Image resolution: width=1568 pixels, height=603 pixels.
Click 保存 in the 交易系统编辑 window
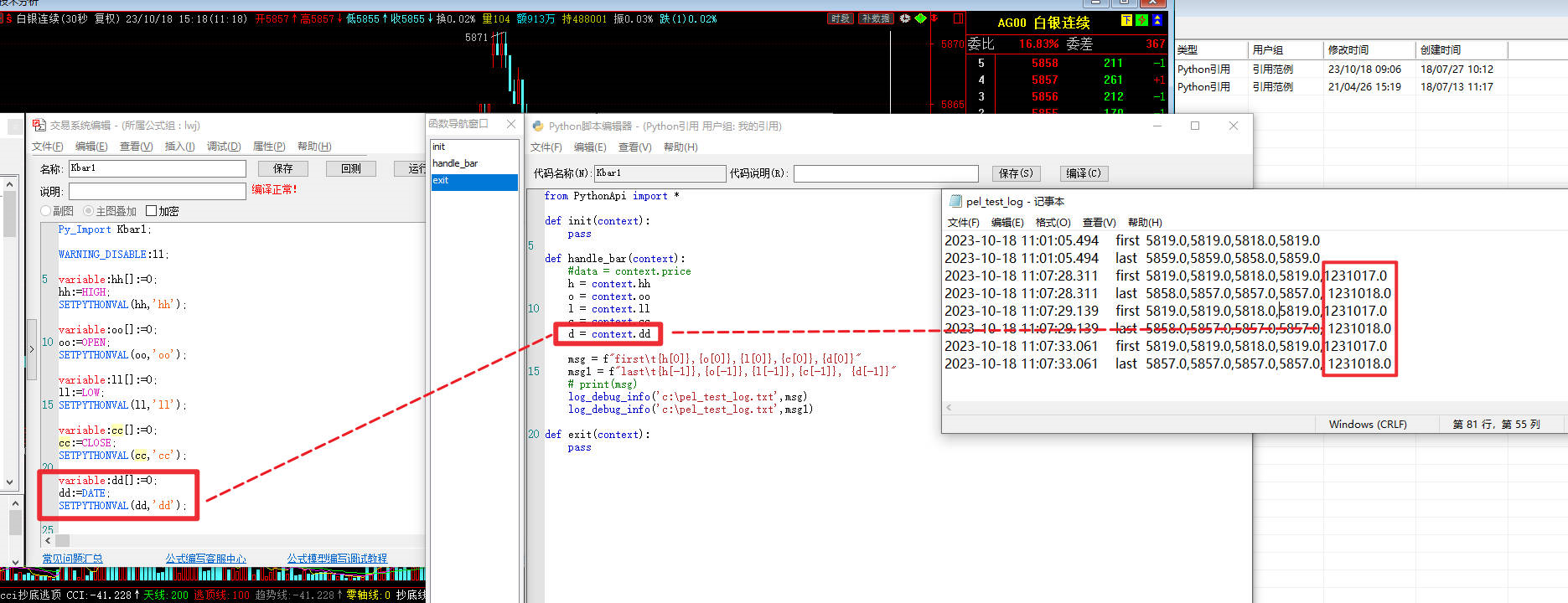(283, 168)
